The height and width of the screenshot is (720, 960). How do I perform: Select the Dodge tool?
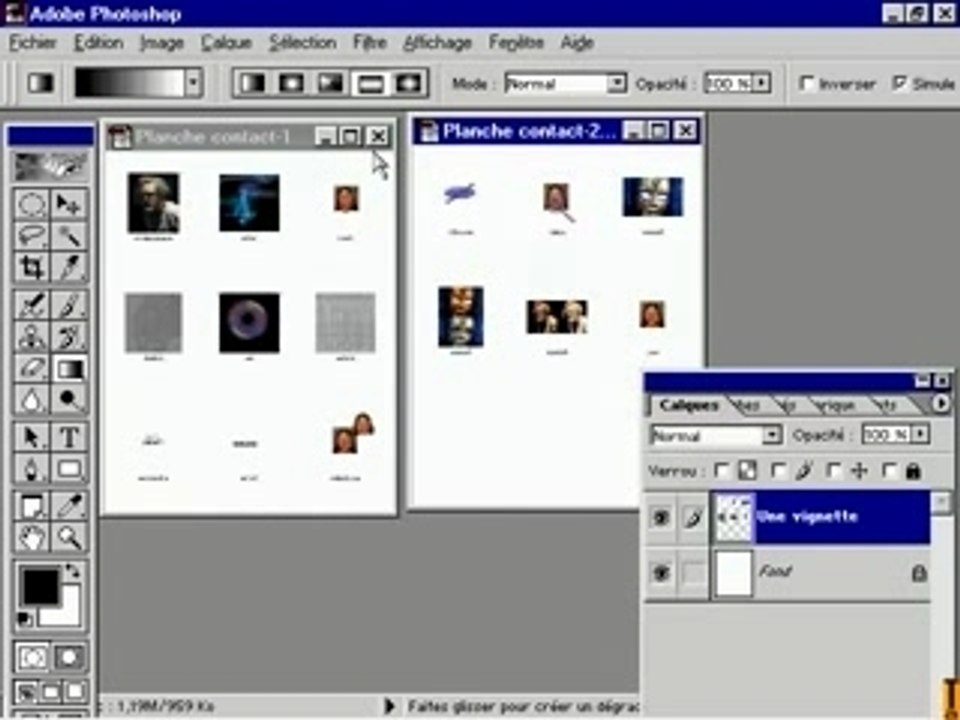click(69, 400)
